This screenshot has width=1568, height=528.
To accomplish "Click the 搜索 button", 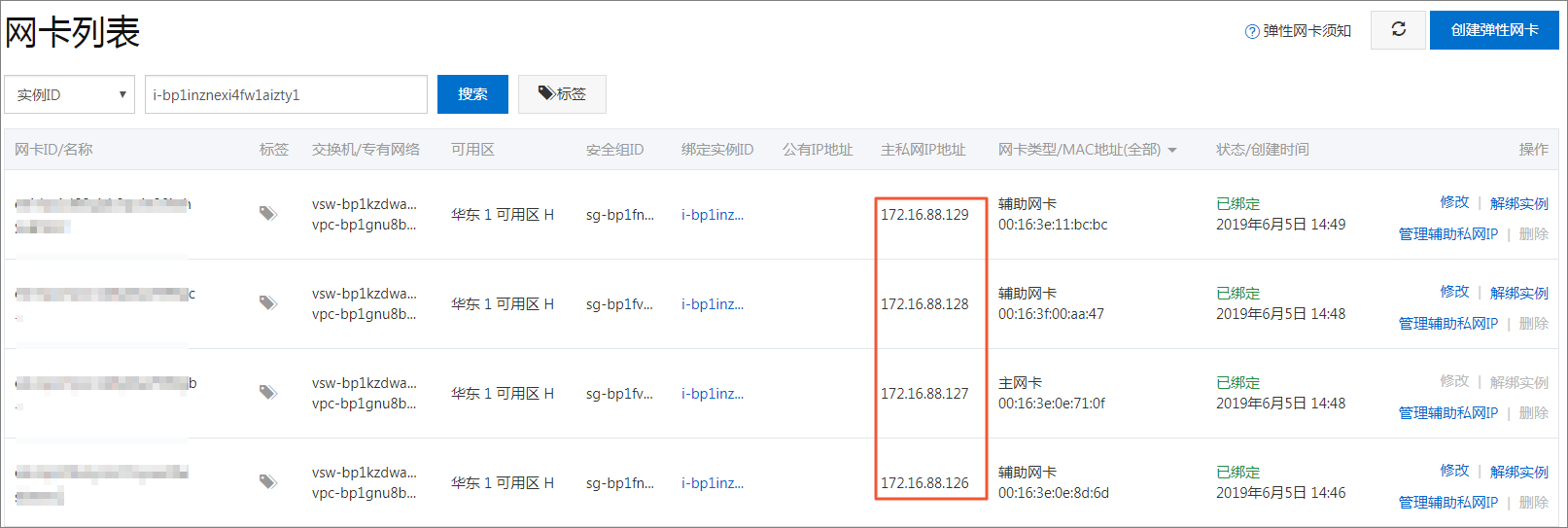I will (472, 94).
